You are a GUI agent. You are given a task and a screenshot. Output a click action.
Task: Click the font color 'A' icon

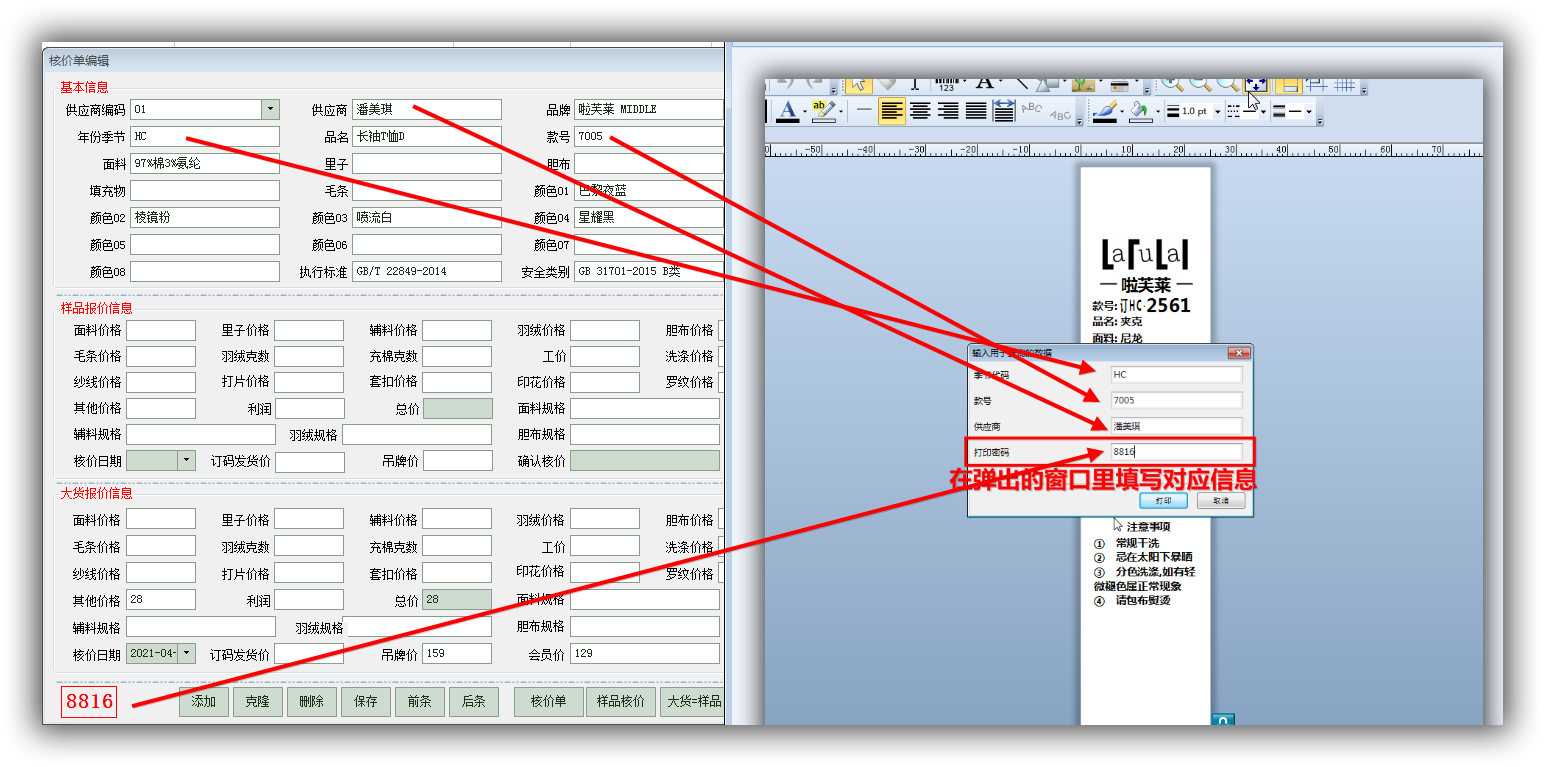[788, 111]
